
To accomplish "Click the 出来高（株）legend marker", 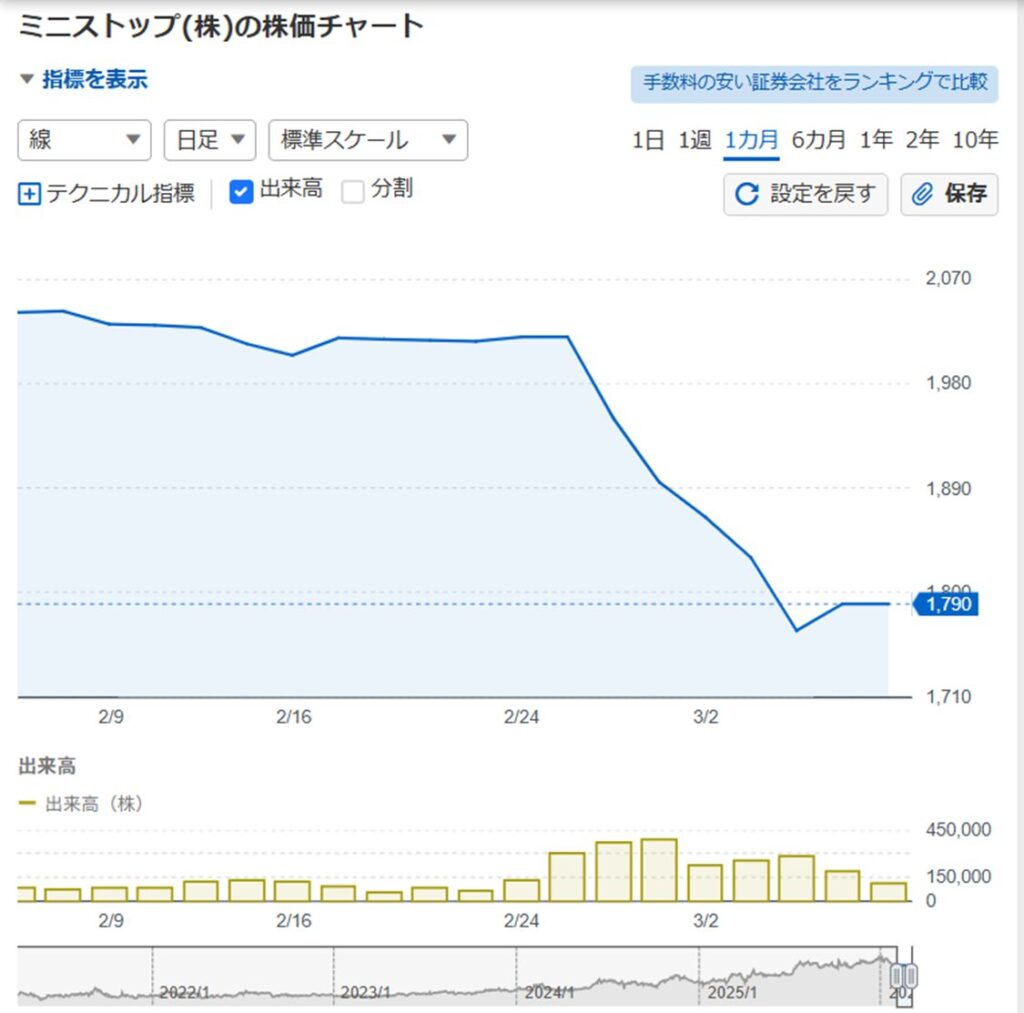I will coord(28,803).
